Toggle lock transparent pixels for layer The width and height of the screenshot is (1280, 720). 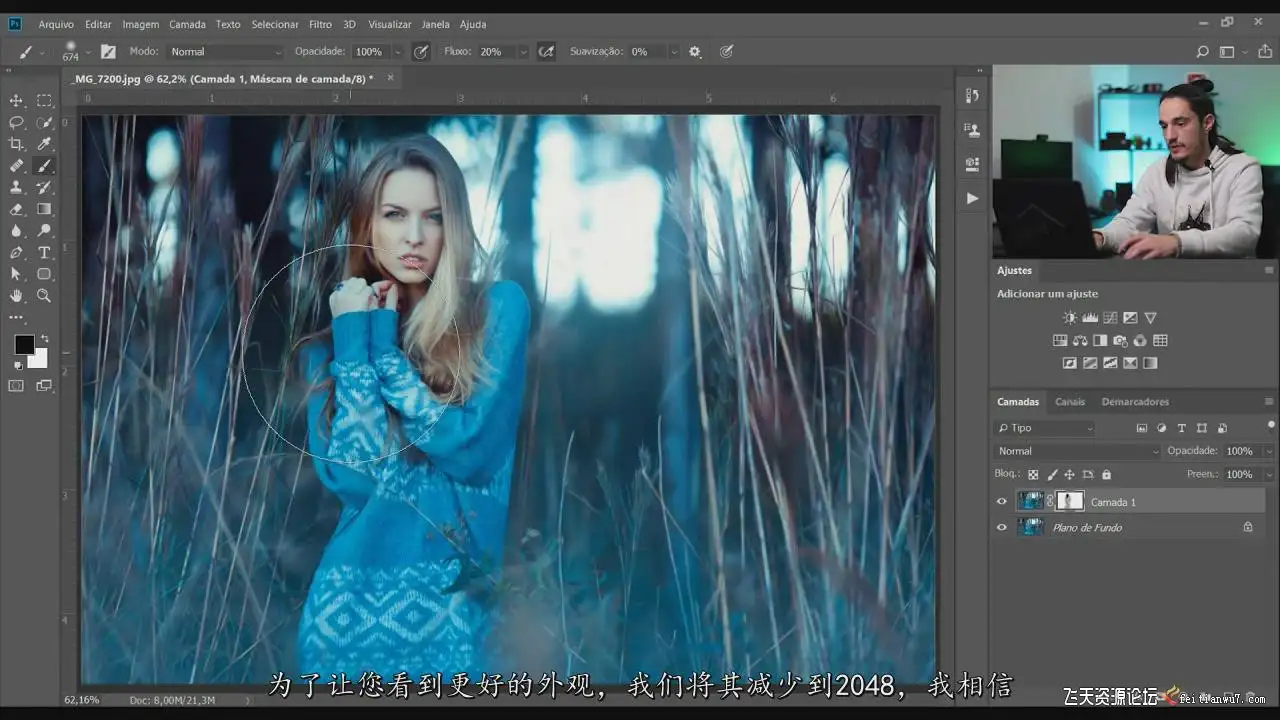click(x=1033, y=475)
